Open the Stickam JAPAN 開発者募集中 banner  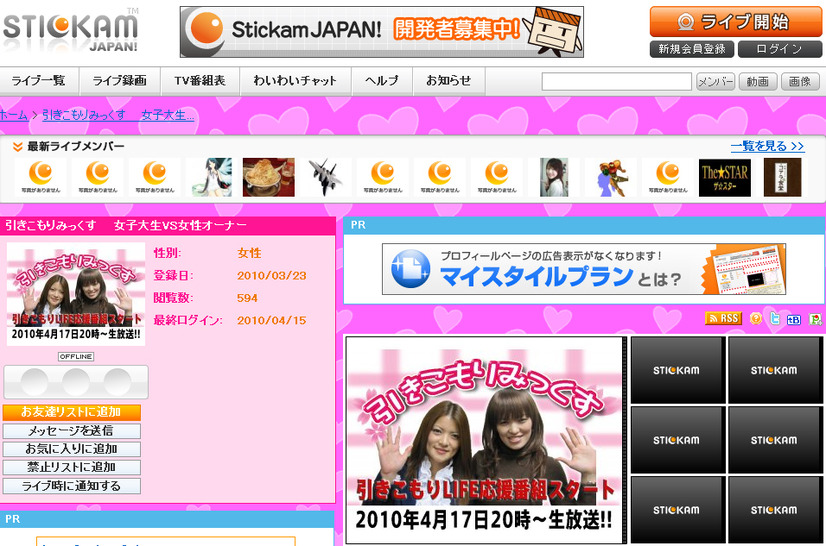pyautogui.click(x=382, y=32)
